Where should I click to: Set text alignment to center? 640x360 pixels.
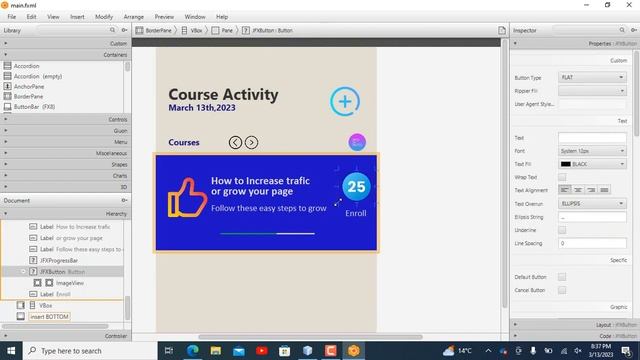[578, 190]
